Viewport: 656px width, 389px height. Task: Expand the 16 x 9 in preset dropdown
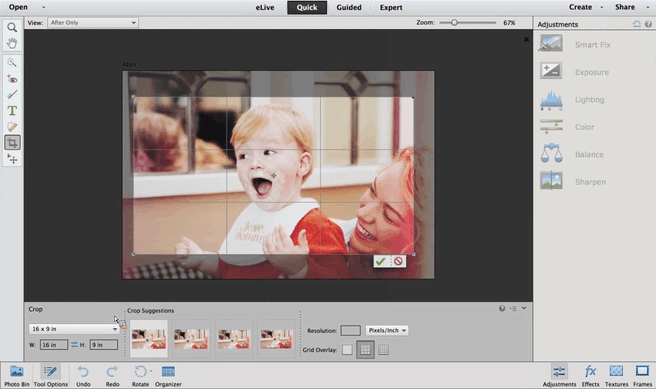pos(74,329)
